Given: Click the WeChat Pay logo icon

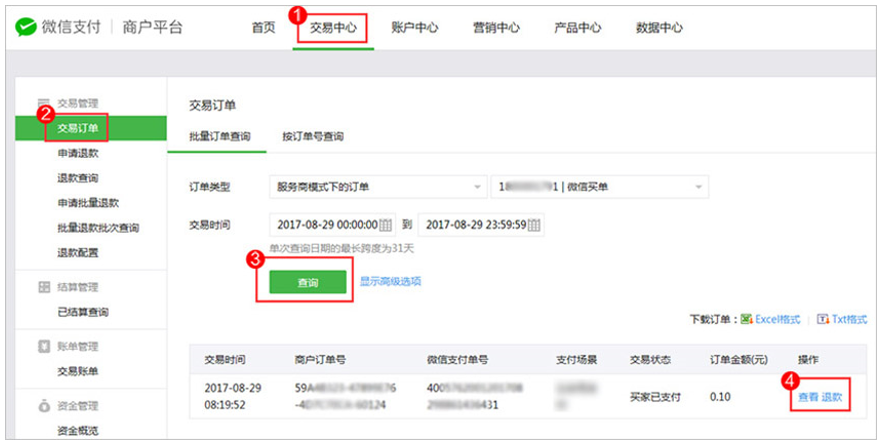Looking at the screenshot, I should point(25,27).
